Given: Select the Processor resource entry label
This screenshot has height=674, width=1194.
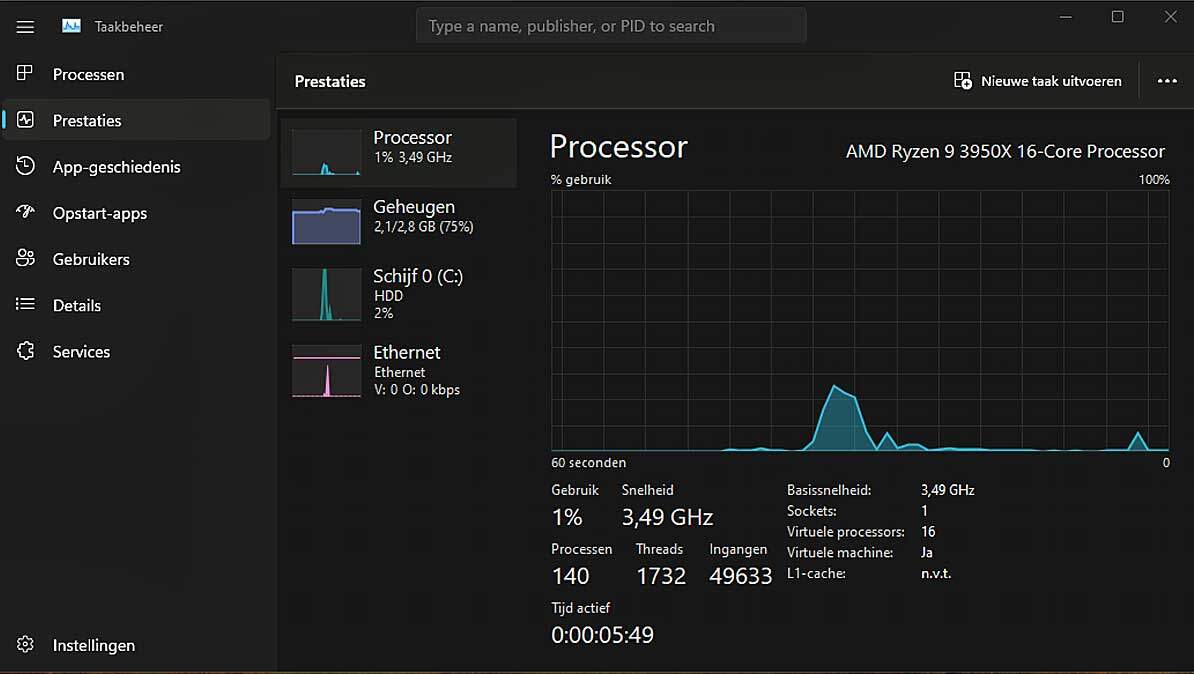Looking at the screenshot, I should tap(412, 137).
